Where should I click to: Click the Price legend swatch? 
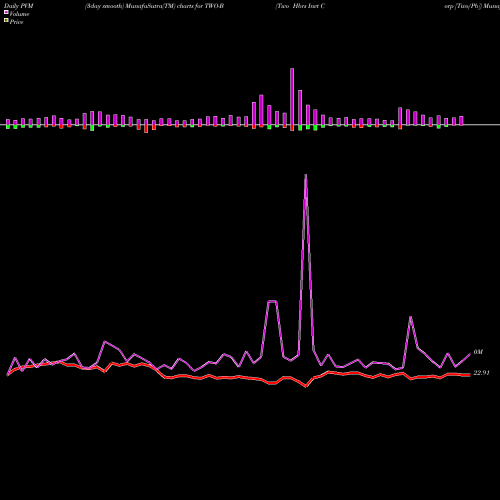(6, 21)
